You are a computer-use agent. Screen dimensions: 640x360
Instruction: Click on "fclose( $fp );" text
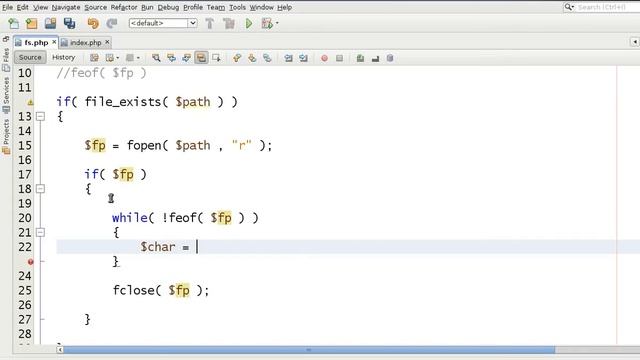(161, 290)
